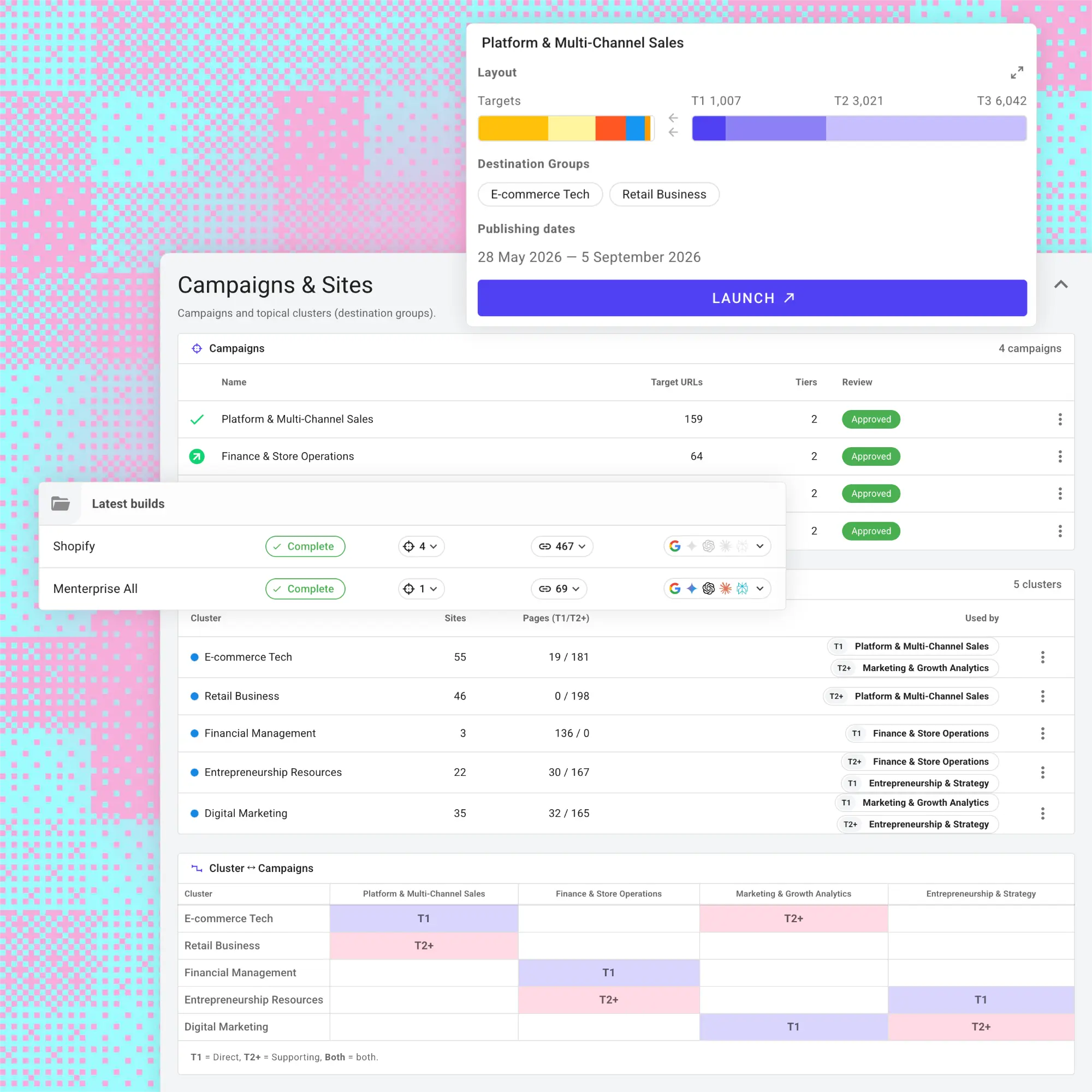Expand the Shopify AI engines dropdown
1092x1092 pixels.
760,546
